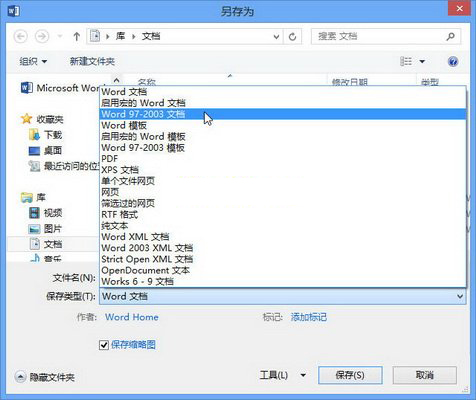Select 纯文本 plain text option
The image size is (476, 400).
(283, 226)
